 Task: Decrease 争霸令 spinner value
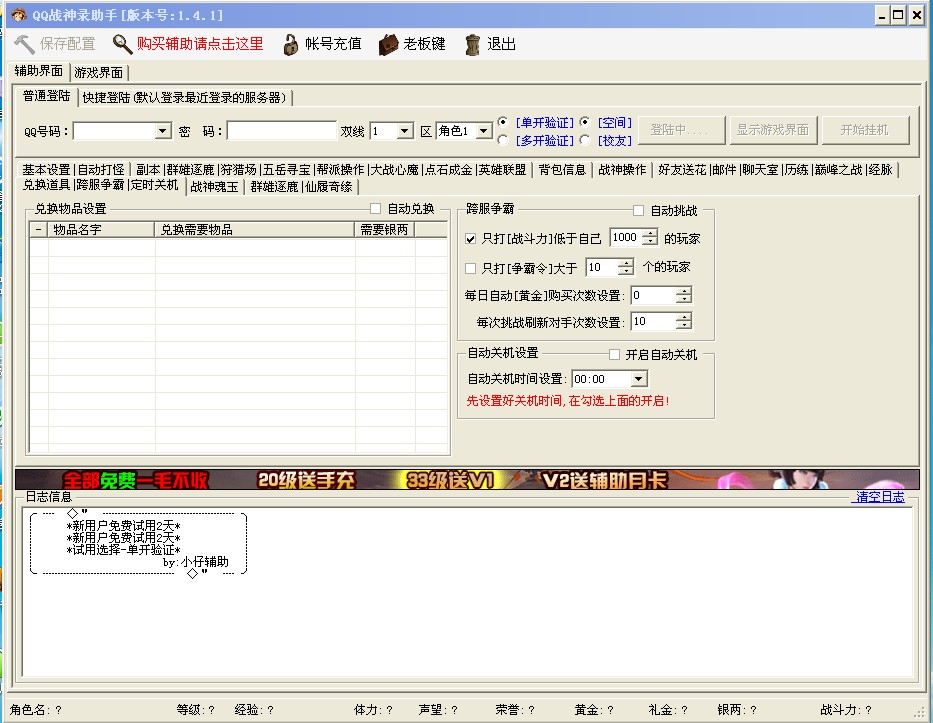tap(626, 271)
